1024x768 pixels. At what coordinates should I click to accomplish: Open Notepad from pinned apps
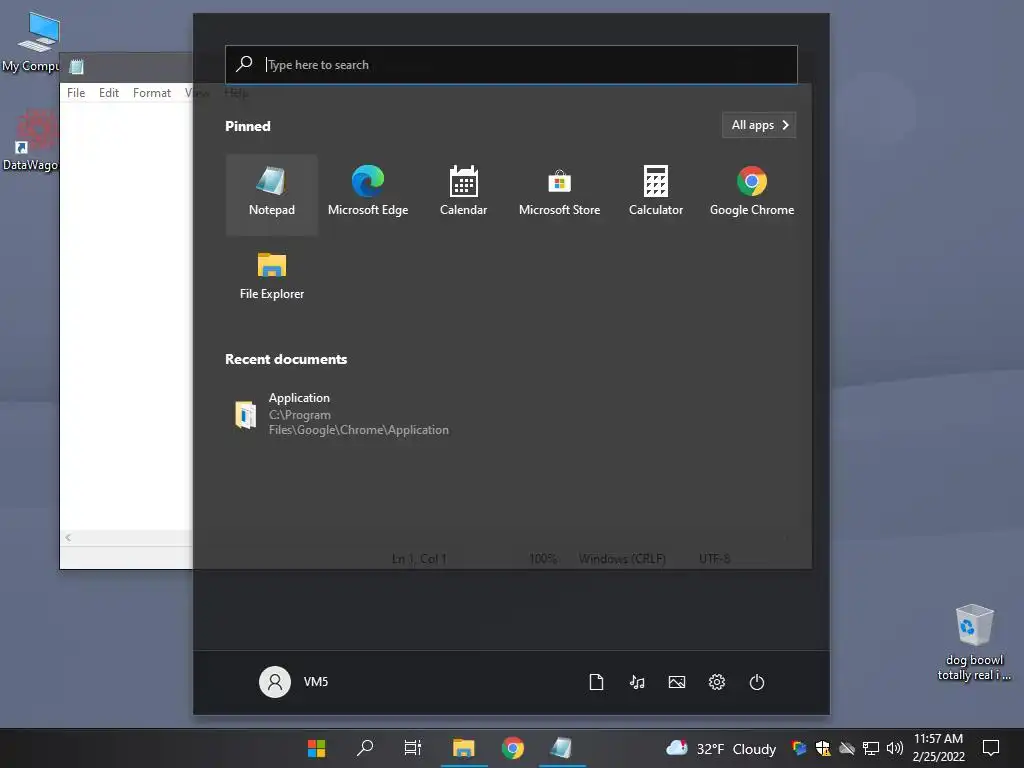pos(272,194)
